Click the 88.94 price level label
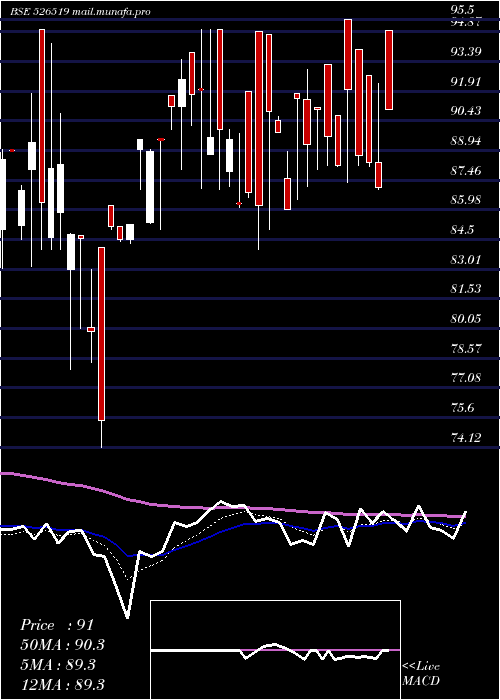This screenshot has height=700, width=500. pos(466,141)
